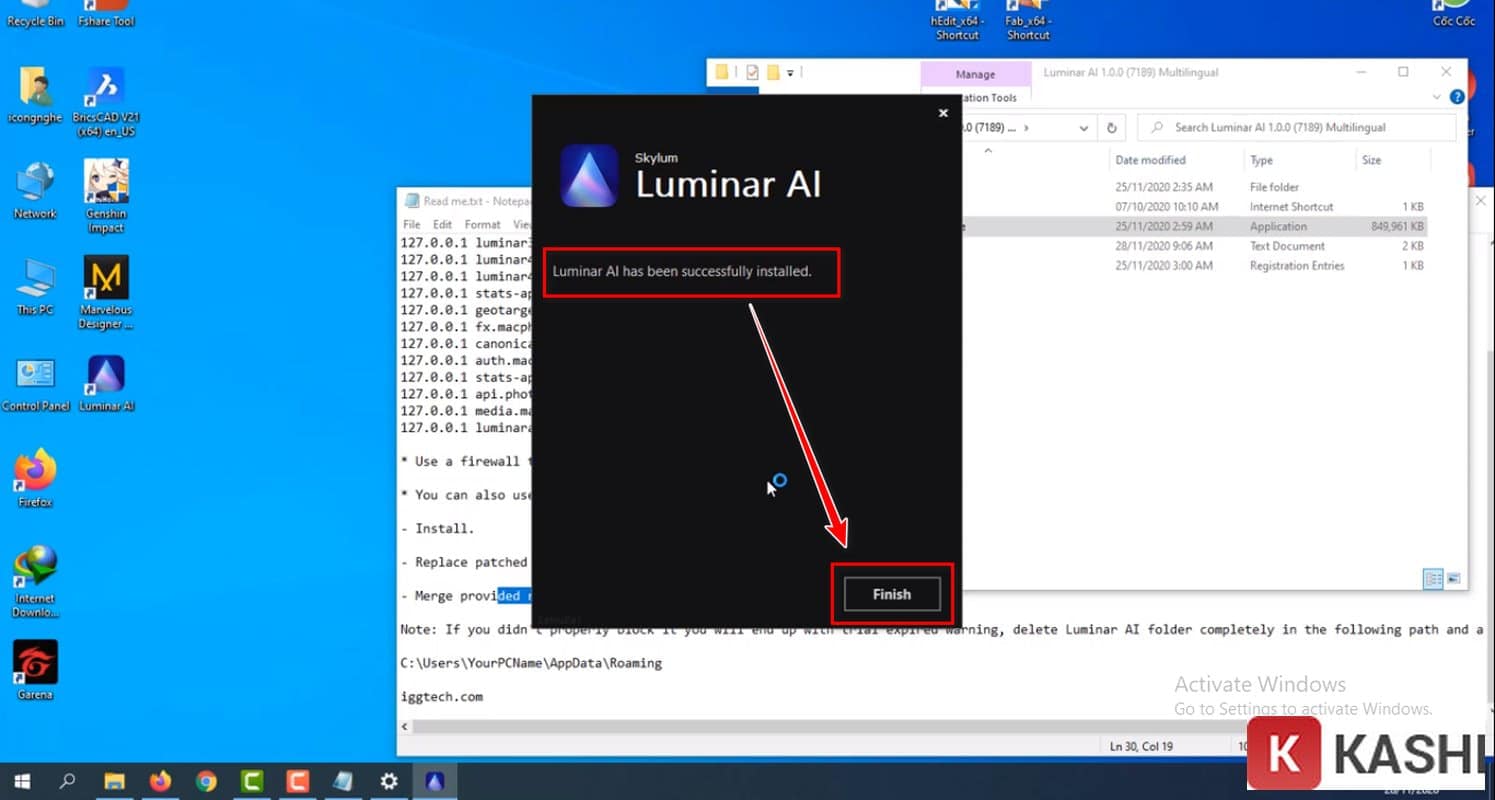Viewport: 1495px width, 800px height.
Task: Launch the Luminar AI desktop shortcut
Action: point(106,384)
